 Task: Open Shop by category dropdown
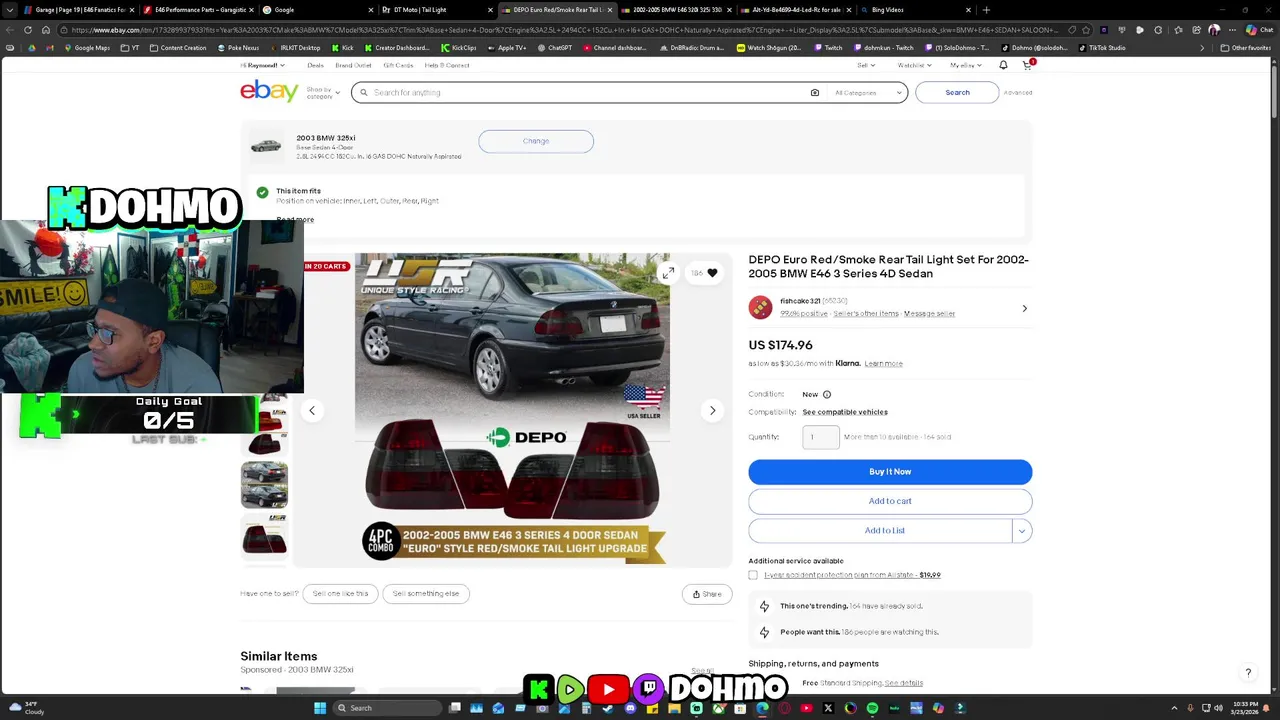point(323,92)
